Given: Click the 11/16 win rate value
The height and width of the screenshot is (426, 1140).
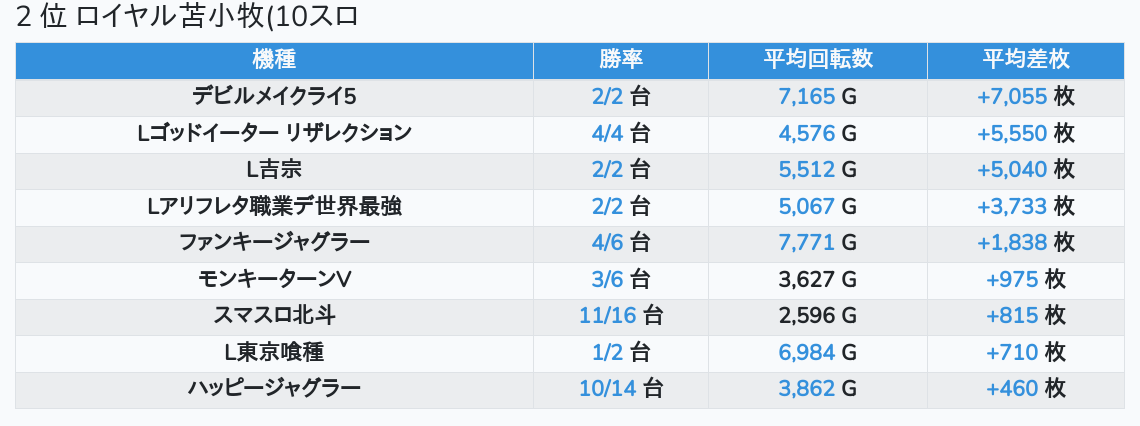Looking at the screenshot, I should (608, 316).
